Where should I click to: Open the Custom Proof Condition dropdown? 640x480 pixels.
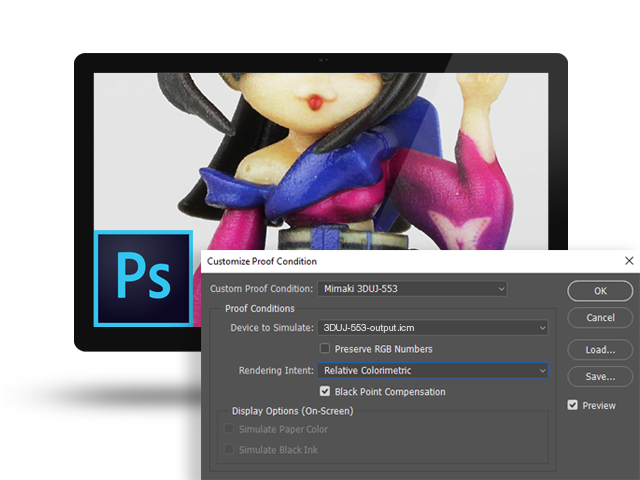click(x=411, y=289)
